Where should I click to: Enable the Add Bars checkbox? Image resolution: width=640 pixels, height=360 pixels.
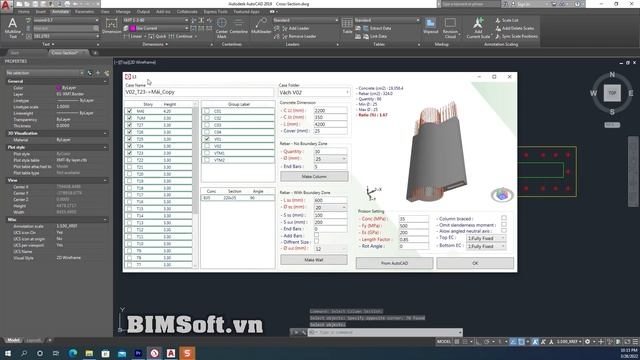pyautogui.click(x=316, y=235)
